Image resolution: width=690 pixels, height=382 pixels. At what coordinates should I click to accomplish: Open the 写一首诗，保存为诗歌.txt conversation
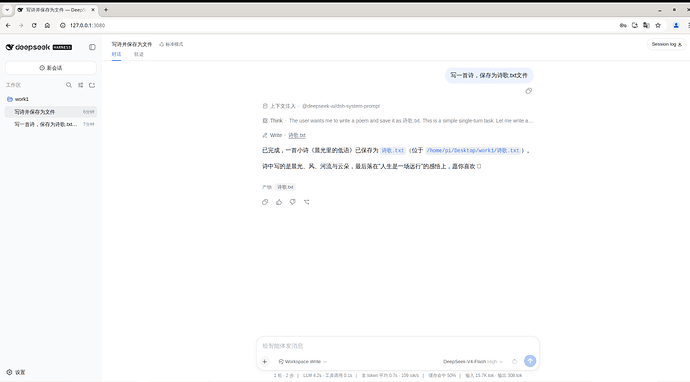pos(51,124)
